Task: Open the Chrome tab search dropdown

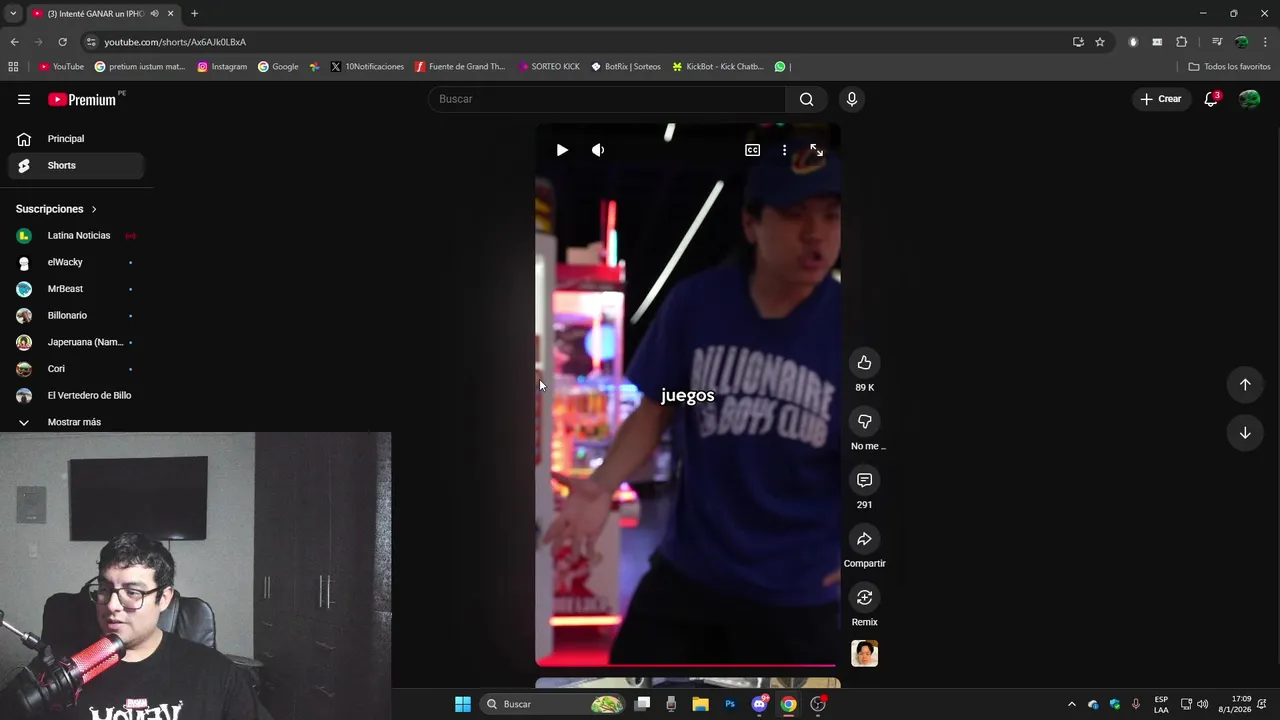Action: point(13,13)
